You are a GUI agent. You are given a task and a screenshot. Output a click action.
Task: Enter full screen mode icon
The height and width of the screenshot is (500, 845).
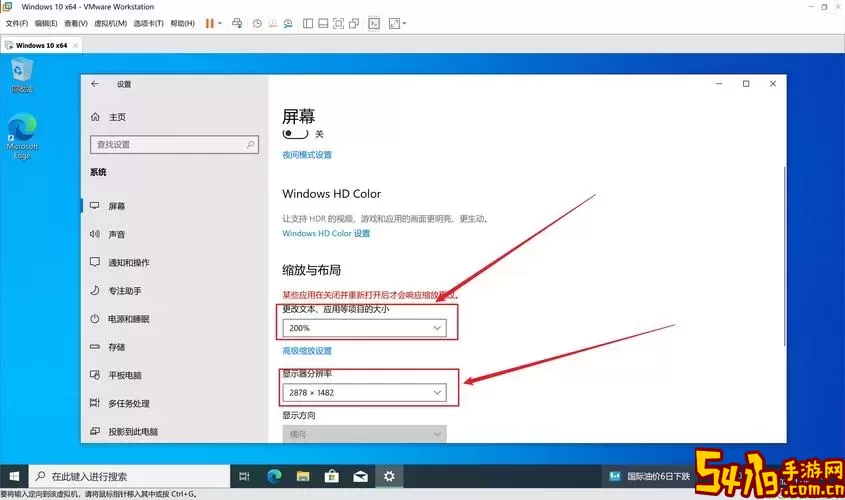338,23
